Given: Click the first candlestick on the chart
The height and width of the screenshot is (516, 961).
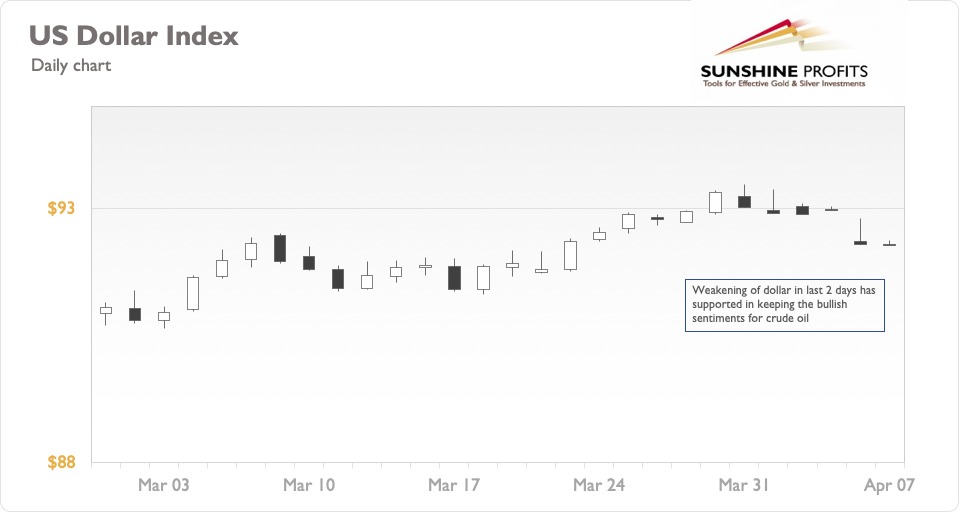Looking at the screenshot, I should (x=106, y=311).
